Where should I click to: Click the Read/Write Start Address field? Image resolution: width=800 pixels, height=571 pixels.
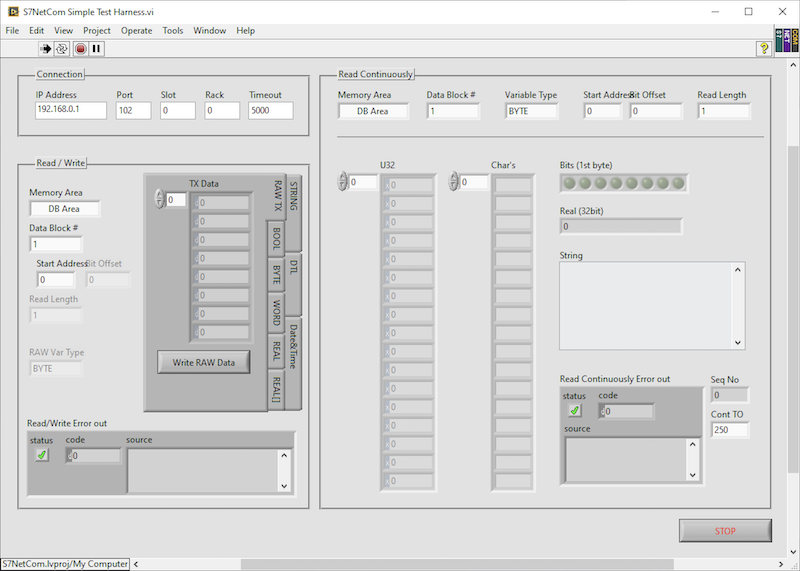click(x=56, y=280)
